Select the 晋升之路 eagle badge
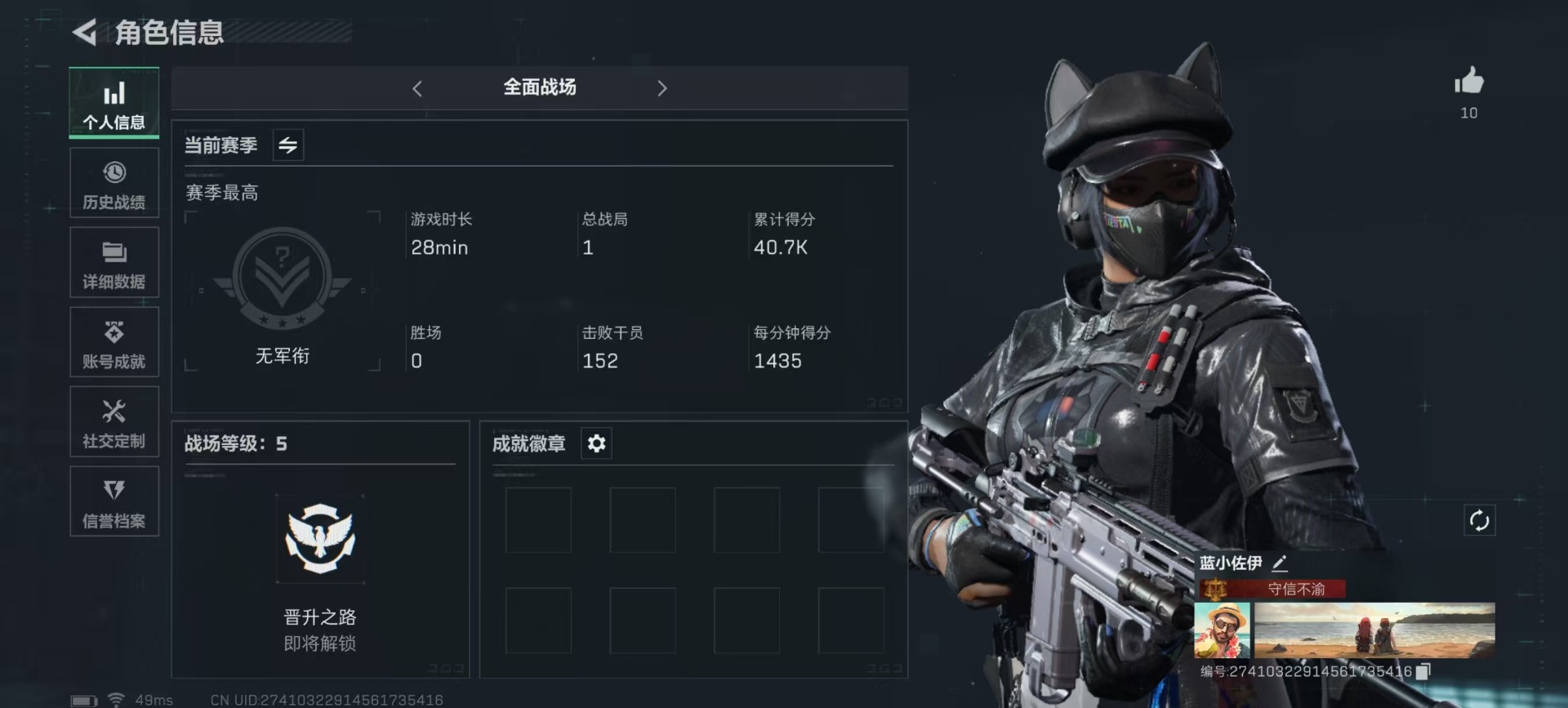1568x708 pixels. tap(319, 539)
